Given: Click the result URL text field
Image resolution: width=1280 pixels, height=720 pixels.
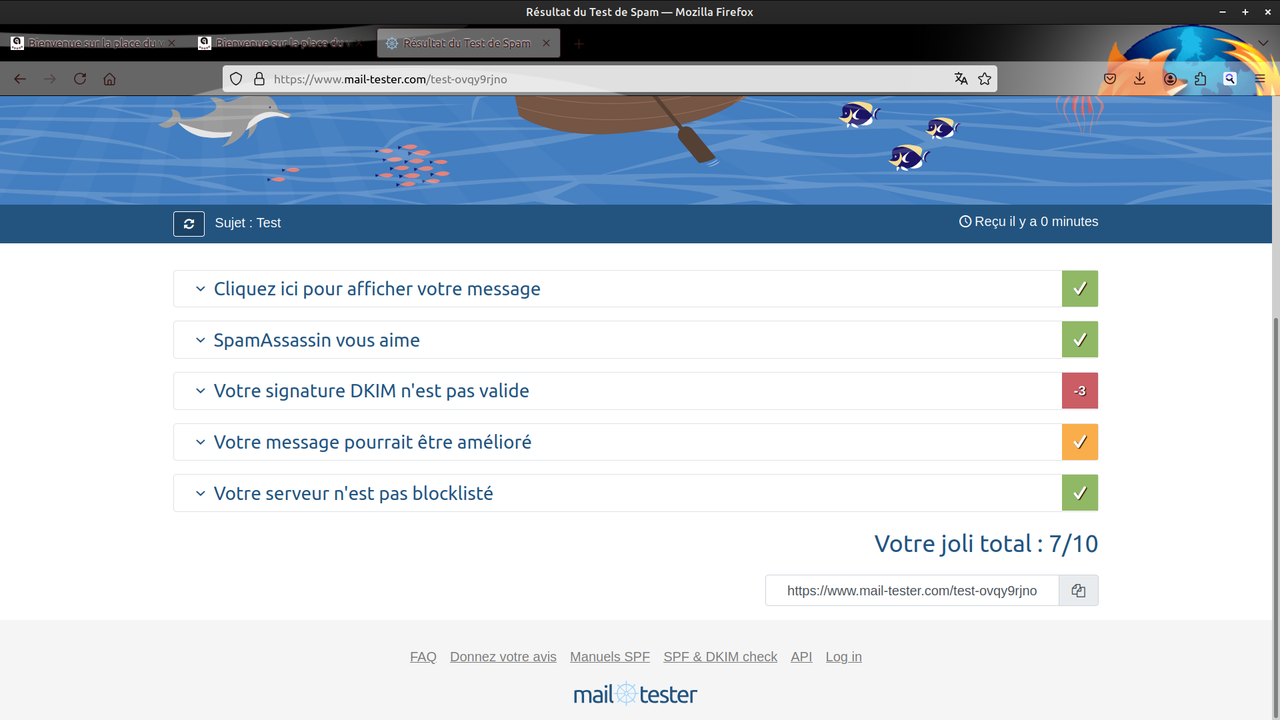Looking at the screenshot, I should 912,591.
